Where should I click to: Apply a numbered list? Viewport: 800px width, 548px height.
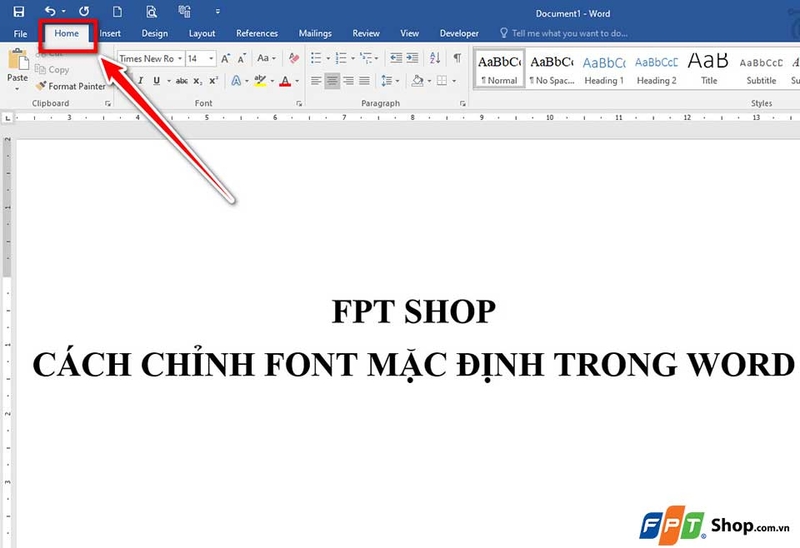coord(341,58)
